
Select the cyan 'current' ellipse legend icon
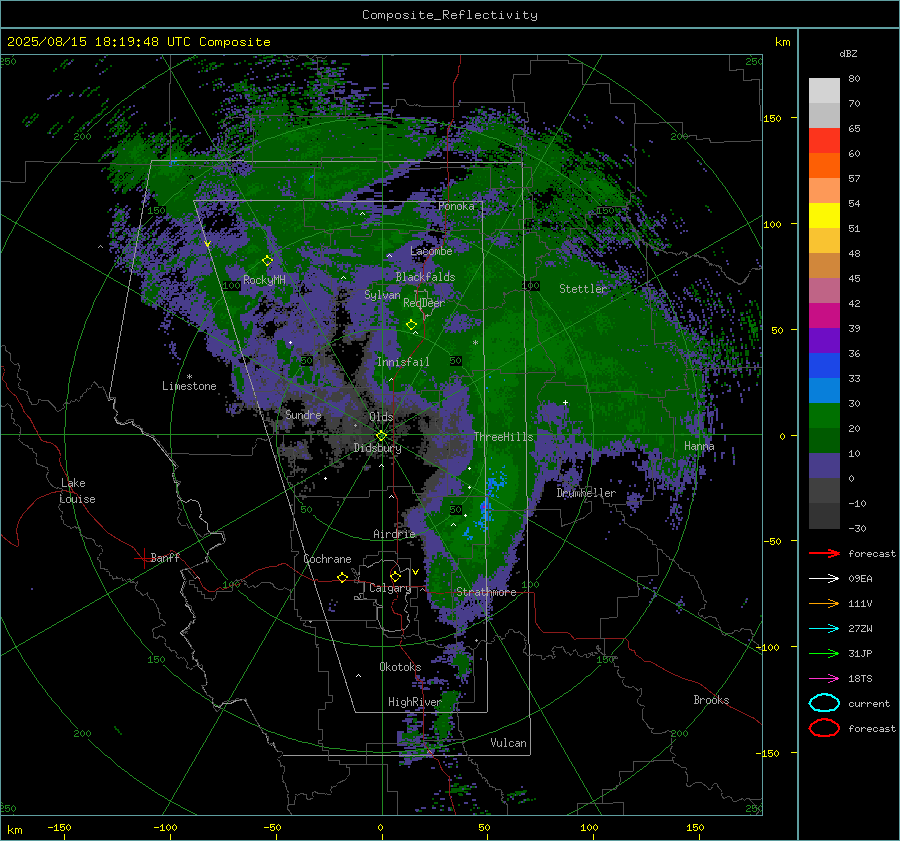[824, 703]
